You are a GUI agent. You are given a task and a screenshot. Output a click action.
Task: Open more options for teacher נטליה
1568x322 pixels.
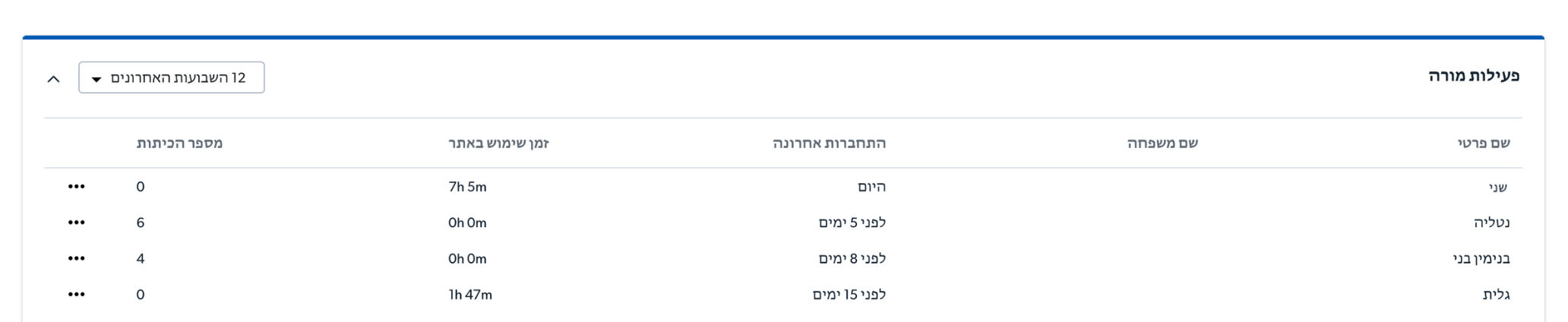tap(77, 223)
